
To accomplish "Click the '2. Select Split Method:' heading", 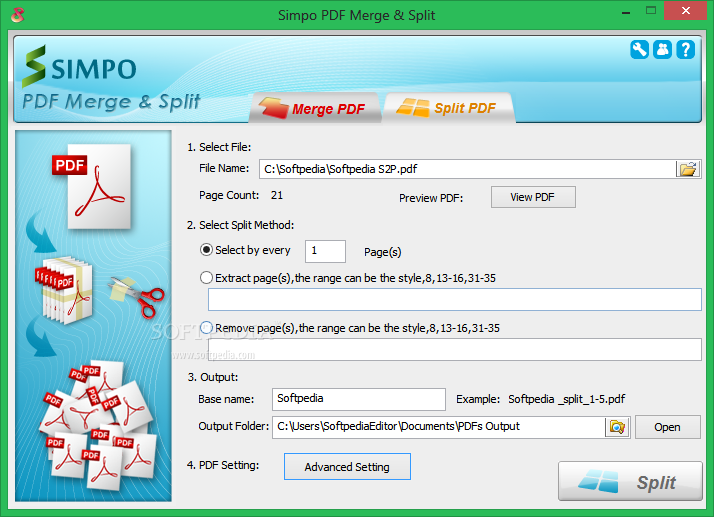I will coord(240,225).
